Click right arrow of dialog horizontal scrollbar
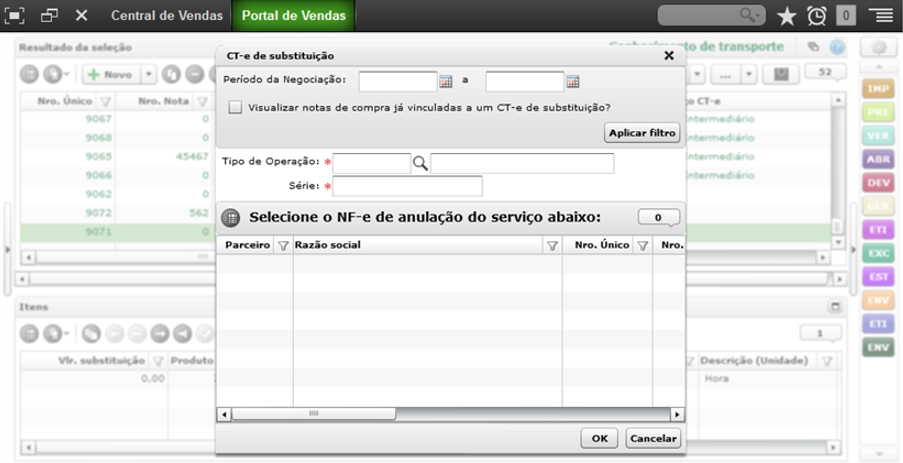The image size is (903, 463). pyautogui.click(x=678, y=414)
